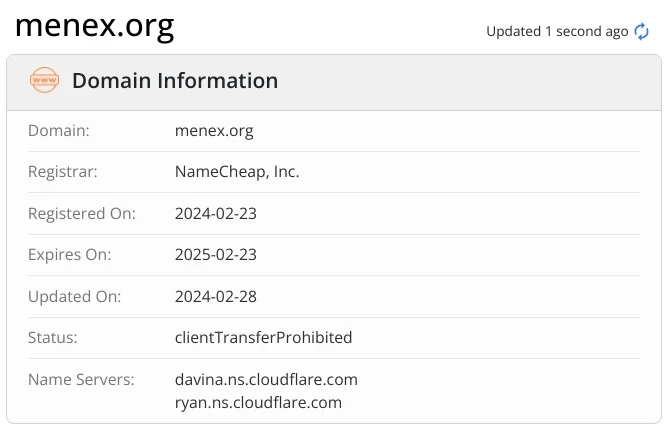Viewport: 671px width, 428px height.
Task: Select the menex.org domain value
Action: pyautogui.click(x=214, y=131)
